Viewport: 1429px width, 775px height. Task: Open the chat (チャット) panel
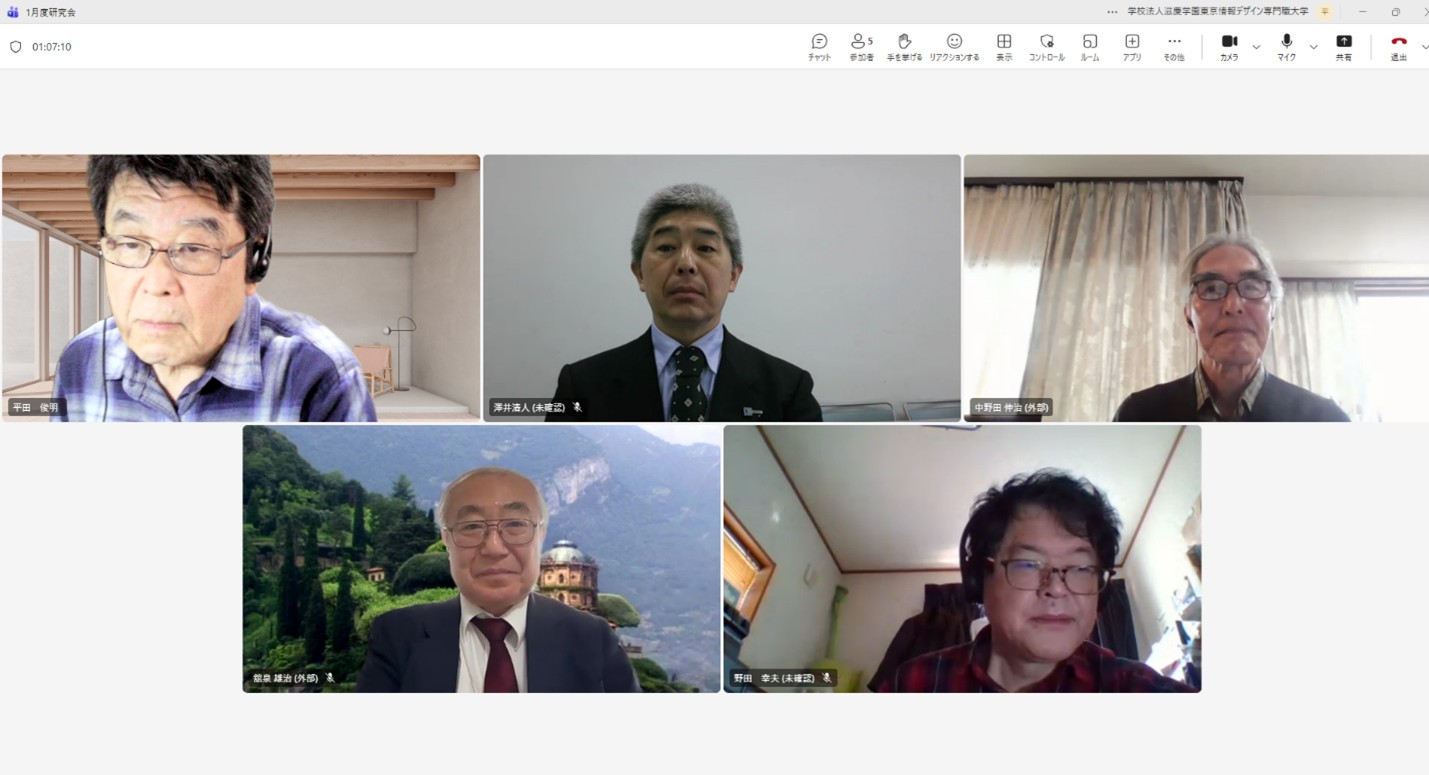click(819, 46)
